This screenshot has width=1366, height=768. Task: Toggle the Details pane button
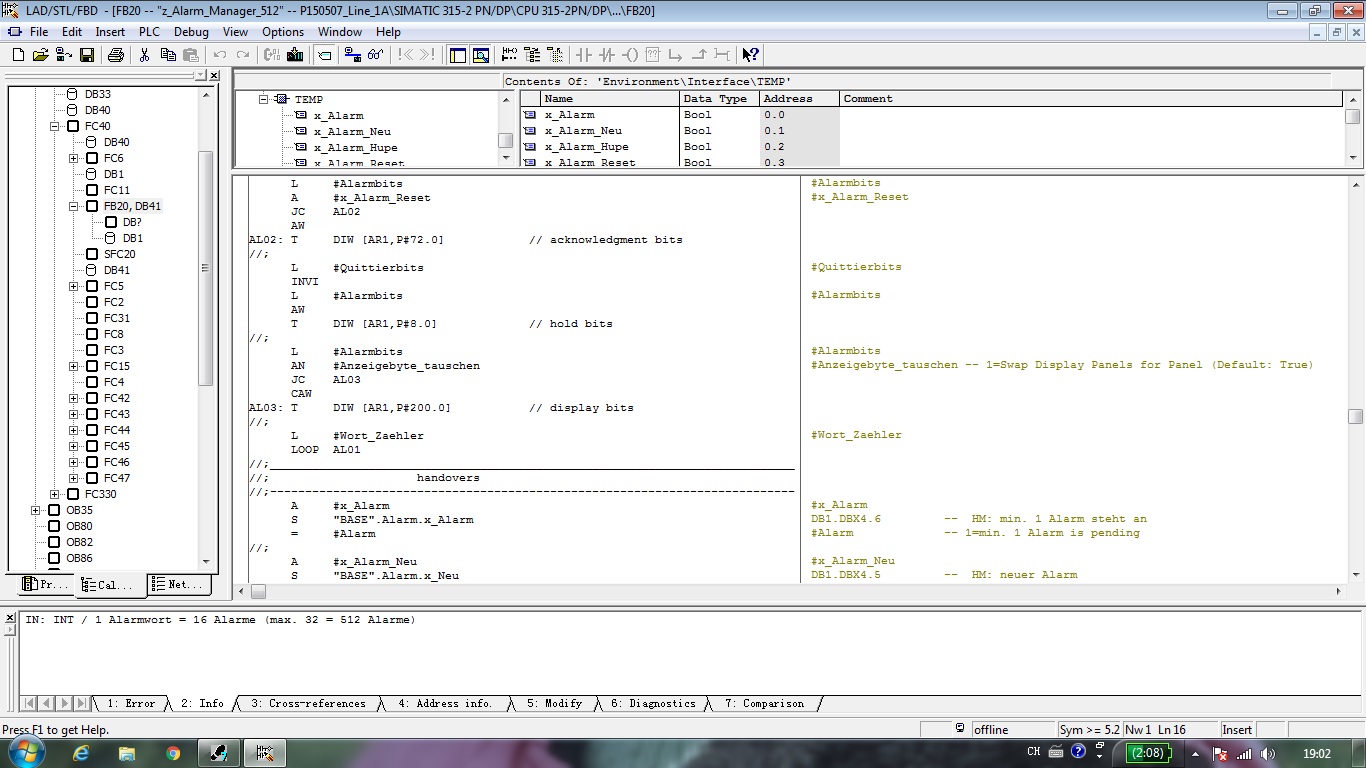pyautogui.click(x=481, y=55)
